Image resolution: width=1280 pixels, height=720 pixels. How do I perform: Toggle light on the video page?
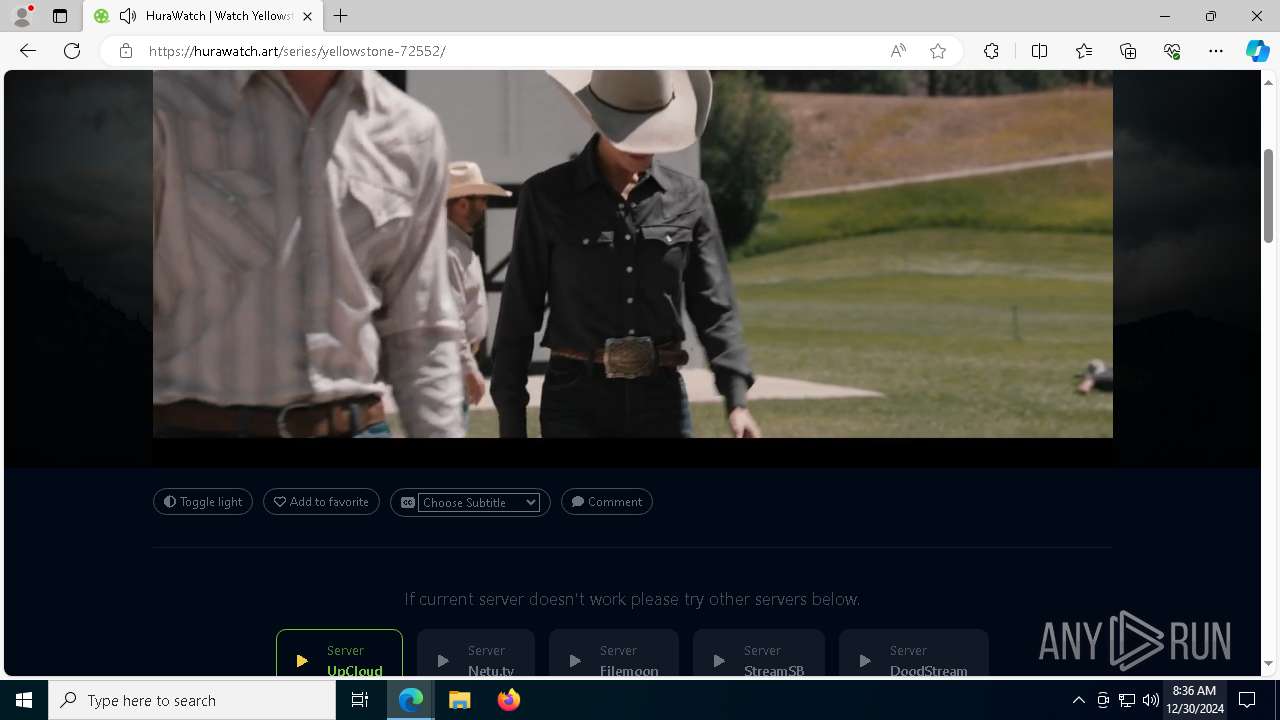point(203,502)
